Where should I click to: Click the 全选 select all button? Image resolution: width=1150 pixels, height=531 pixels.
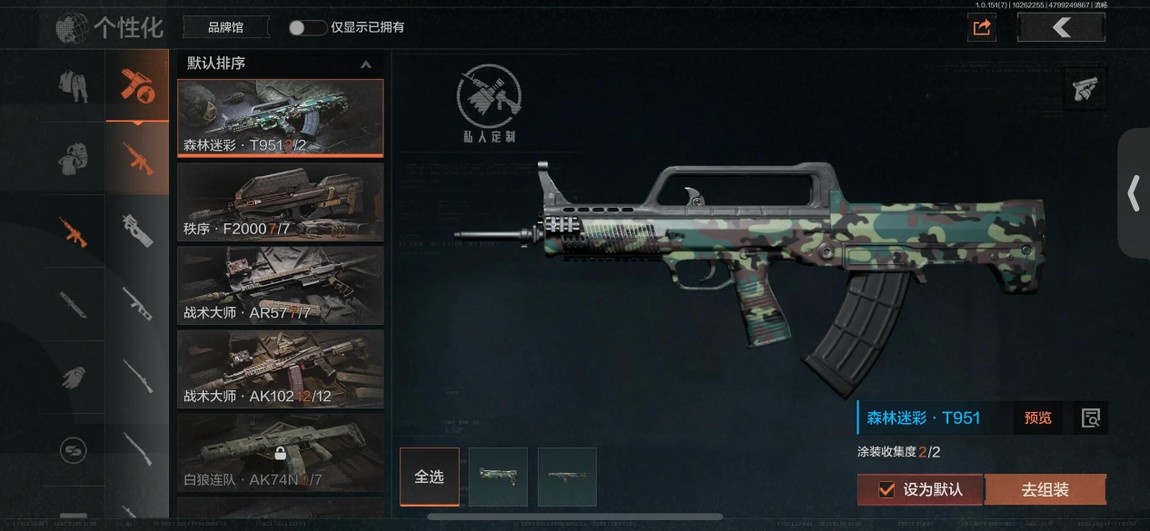click(x=430, y=477)
